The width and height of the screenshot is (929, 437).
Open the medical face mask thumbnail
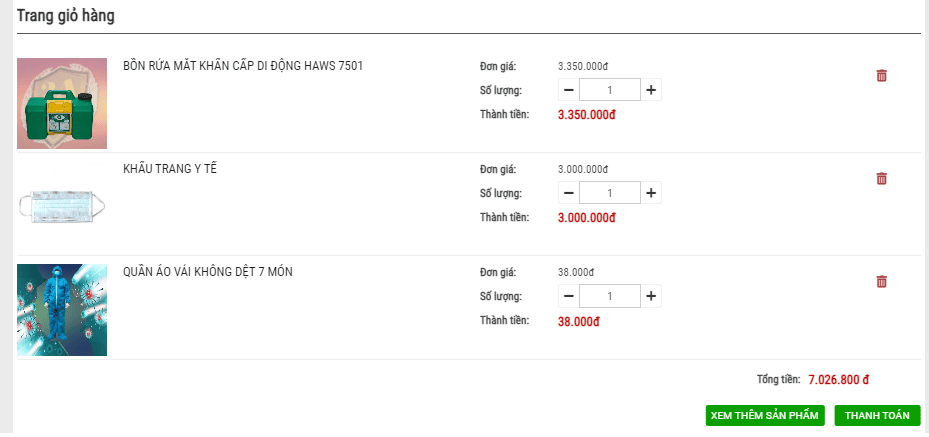[62, 207]
